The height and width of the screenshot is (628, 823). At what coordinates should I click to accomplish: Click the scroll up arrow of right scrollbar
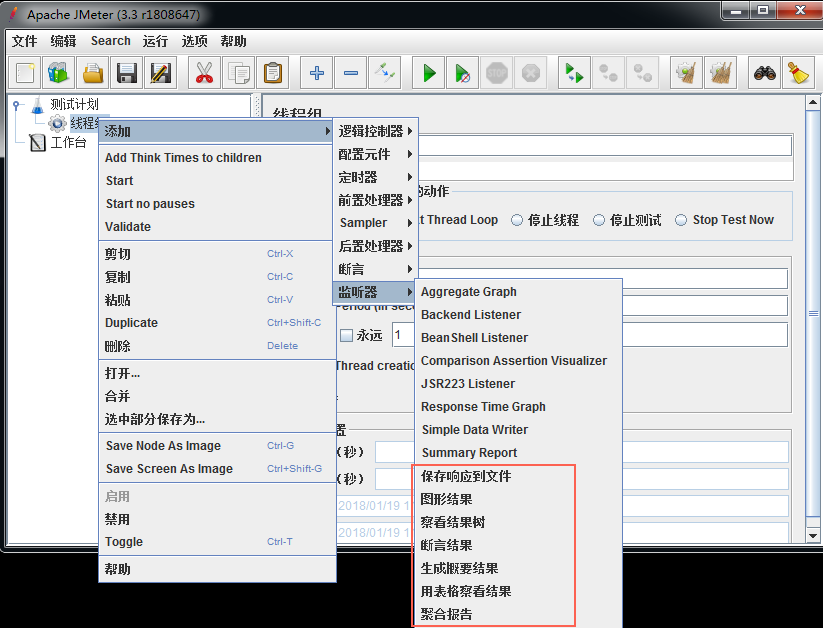point(813,103)
